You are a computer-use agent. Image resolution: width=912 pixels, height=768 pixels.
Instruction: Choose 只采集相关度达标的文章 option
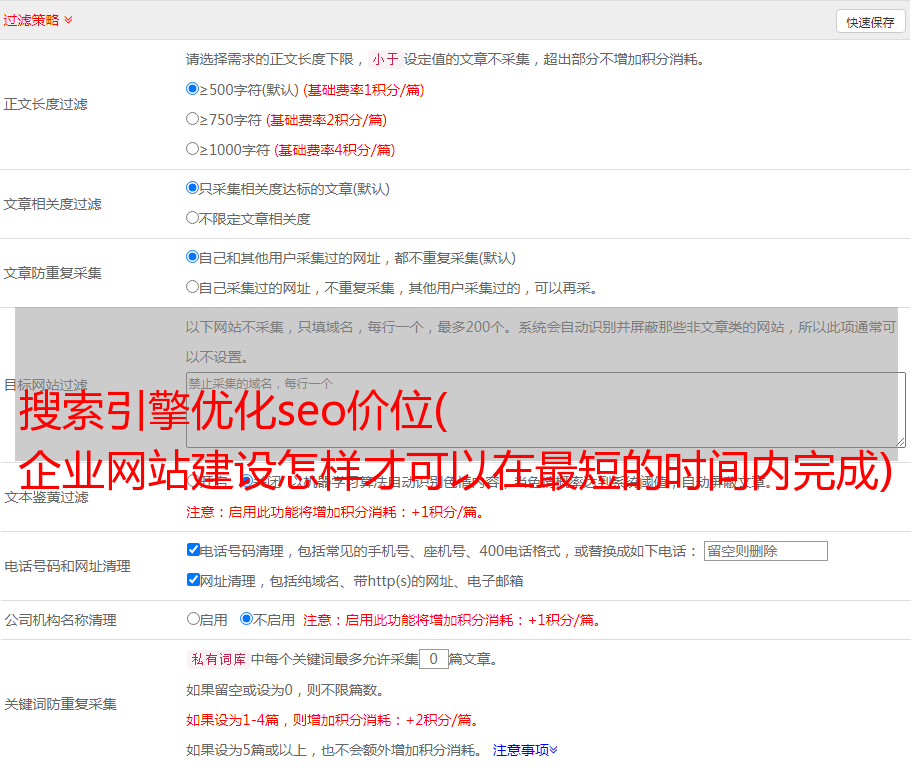pyautogui.click(x=192, y=188)
